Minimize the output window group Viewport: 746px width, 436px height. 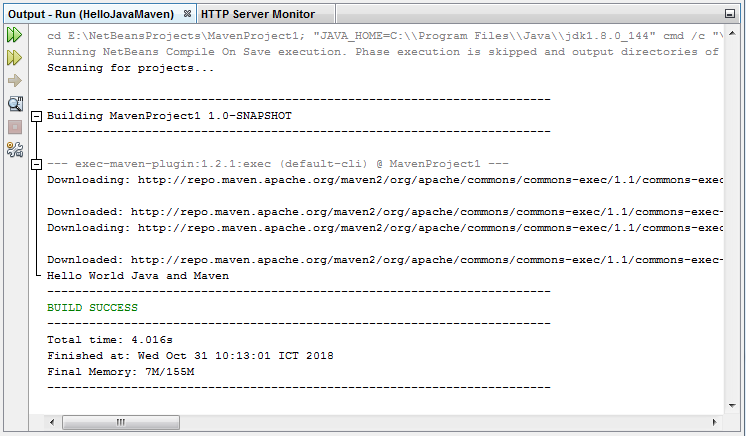pos(730,14)
